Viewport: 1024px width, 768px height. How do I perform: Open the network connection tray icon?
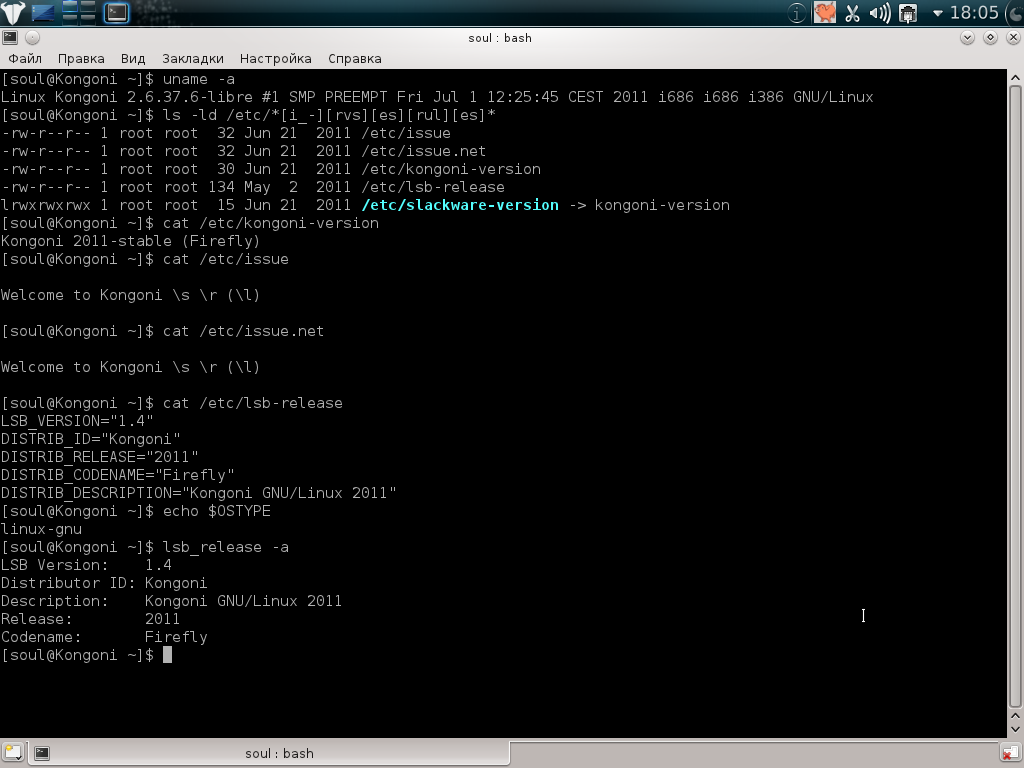(x=908, y=13)
